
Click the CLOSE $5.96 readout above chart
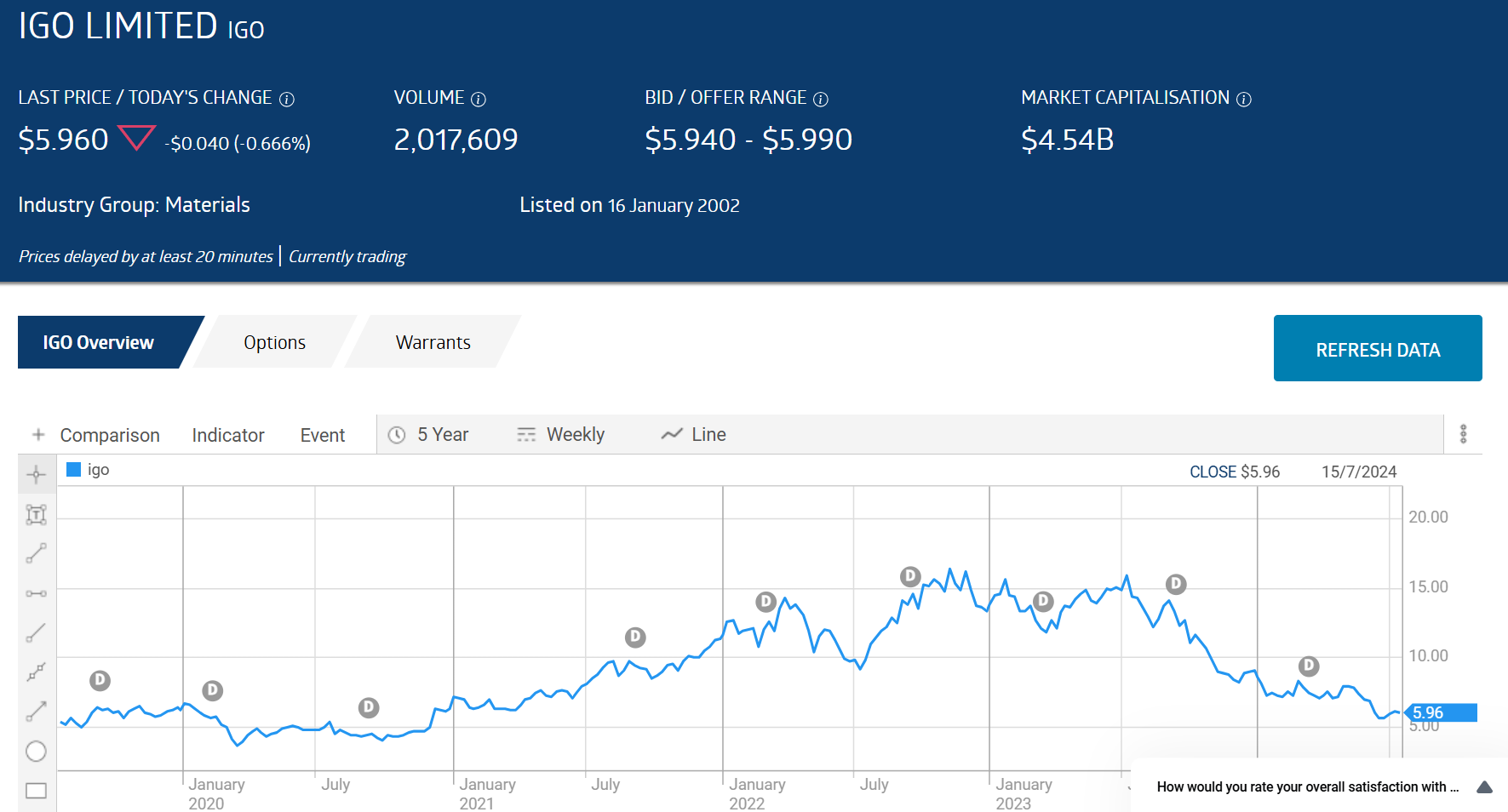point(1235,472)
